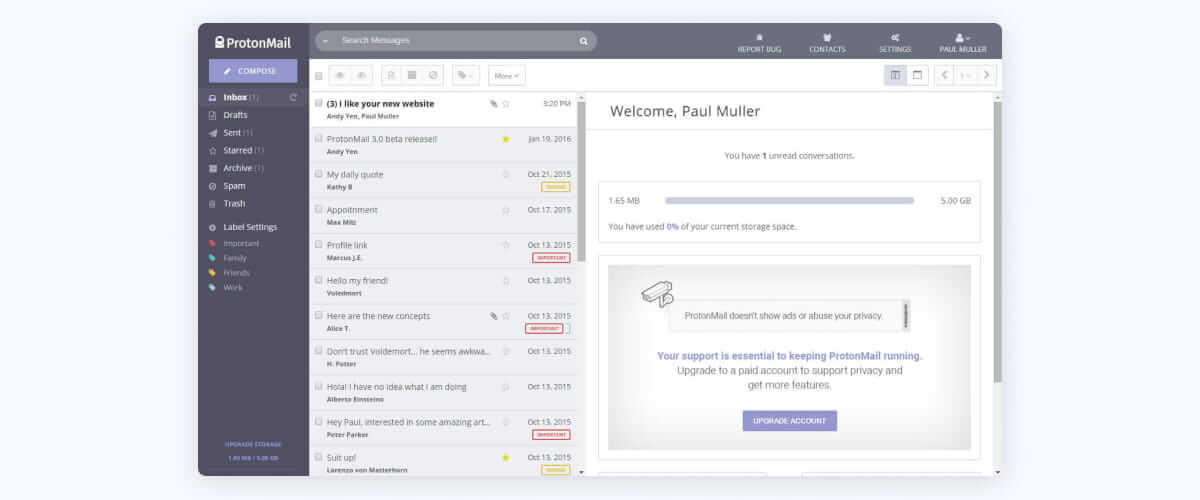Click the yellow tag on 'My daily quote'
Image resolution: width=1200 pixels, height=500 pixels.
click(556, 187)
